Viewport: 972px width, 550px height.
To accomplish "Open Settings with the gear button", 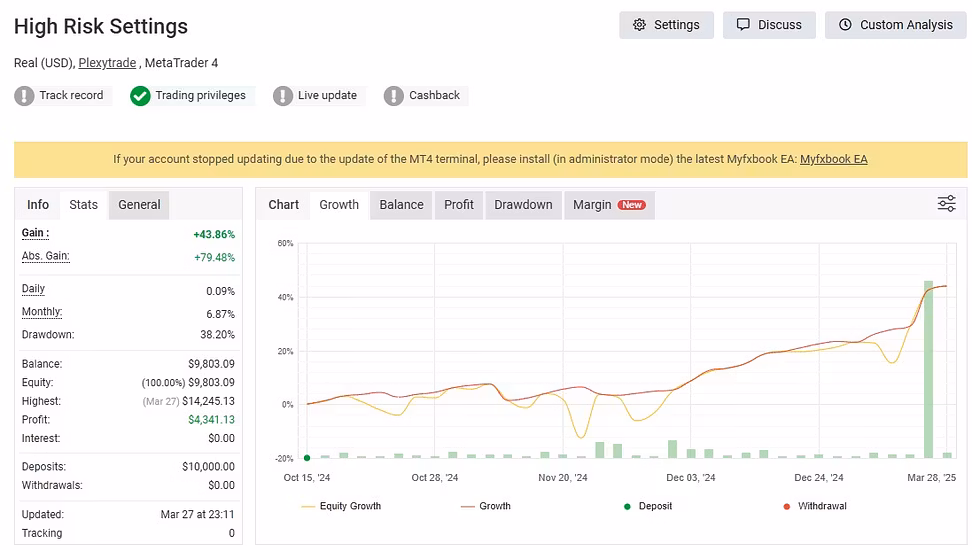I will [x=666, y=25].
